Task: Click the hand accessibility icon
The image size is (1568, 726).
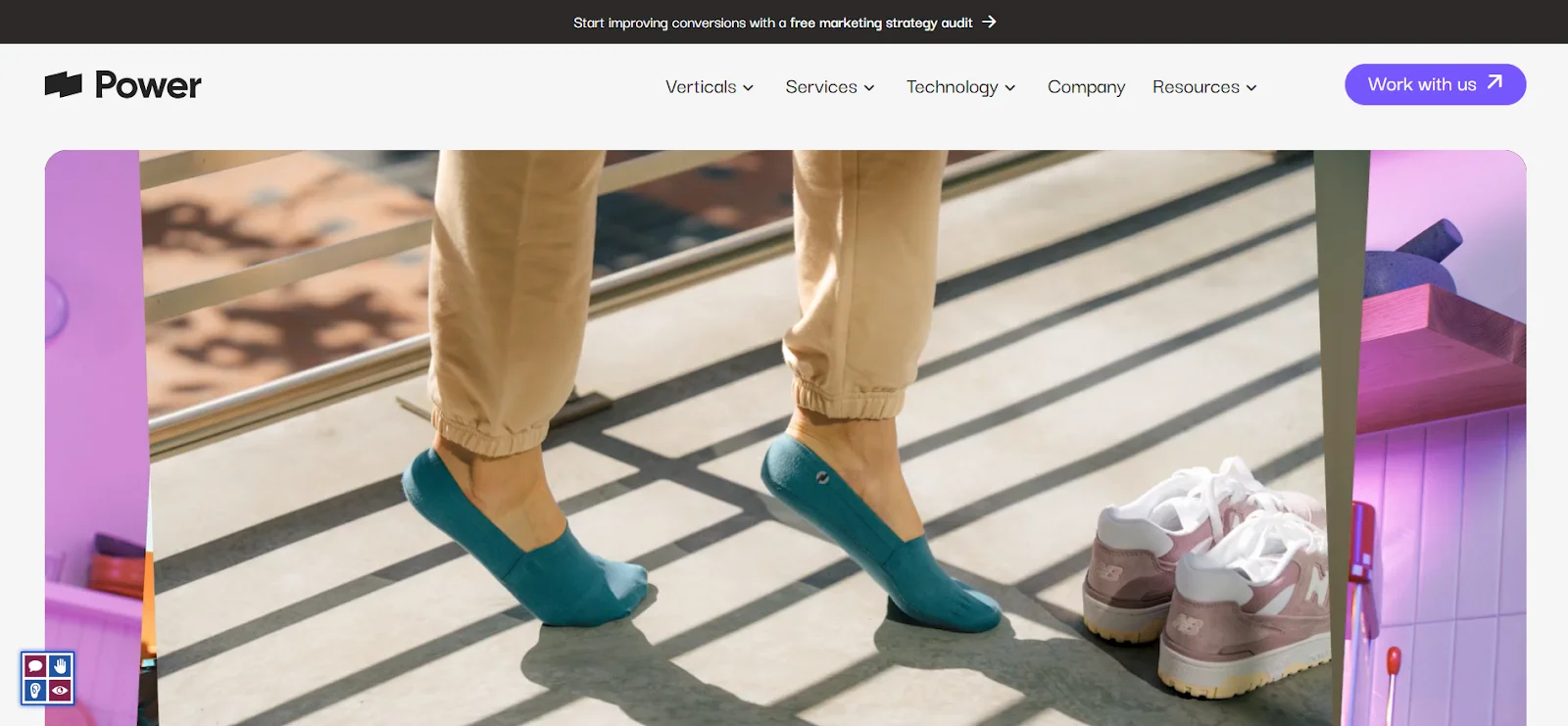Action: click(x=61, y=666)
